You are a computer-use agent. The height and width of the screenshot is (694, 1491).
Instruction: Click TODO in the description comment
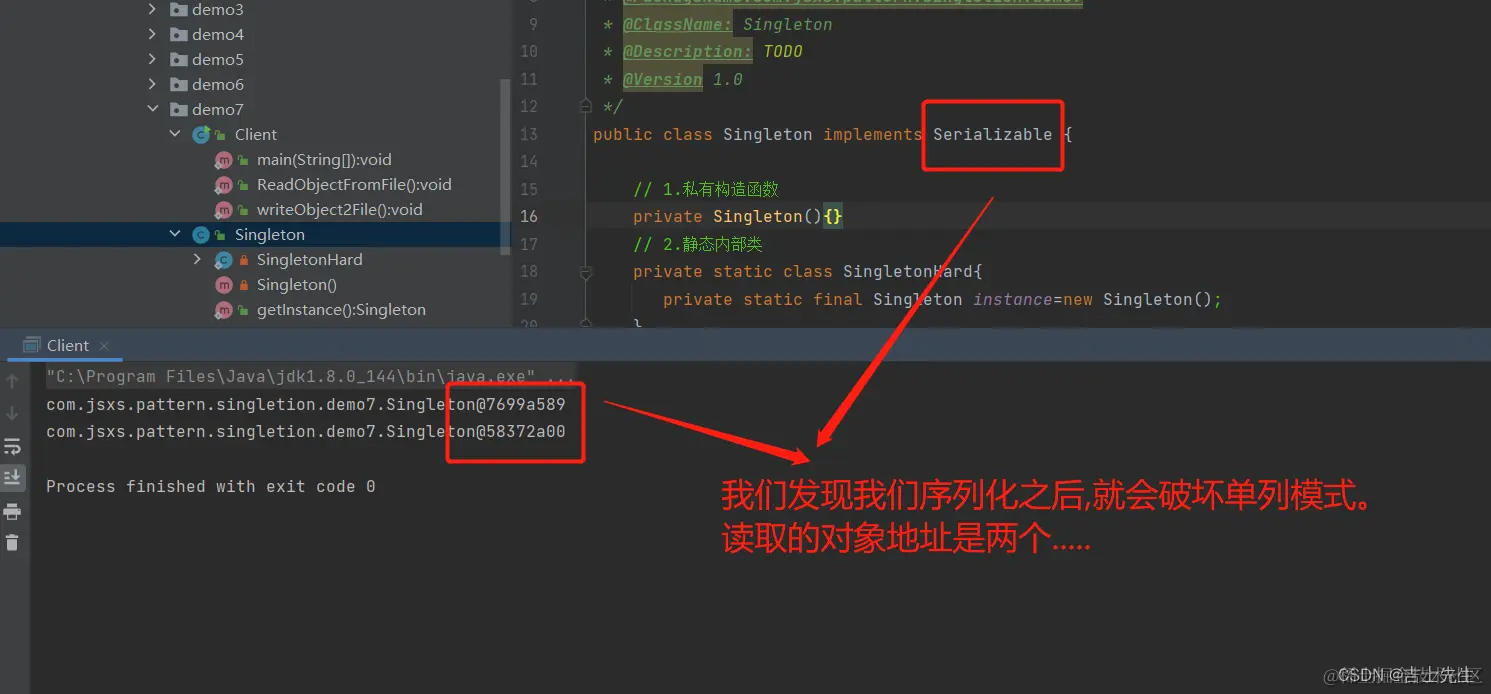(783, 51)
